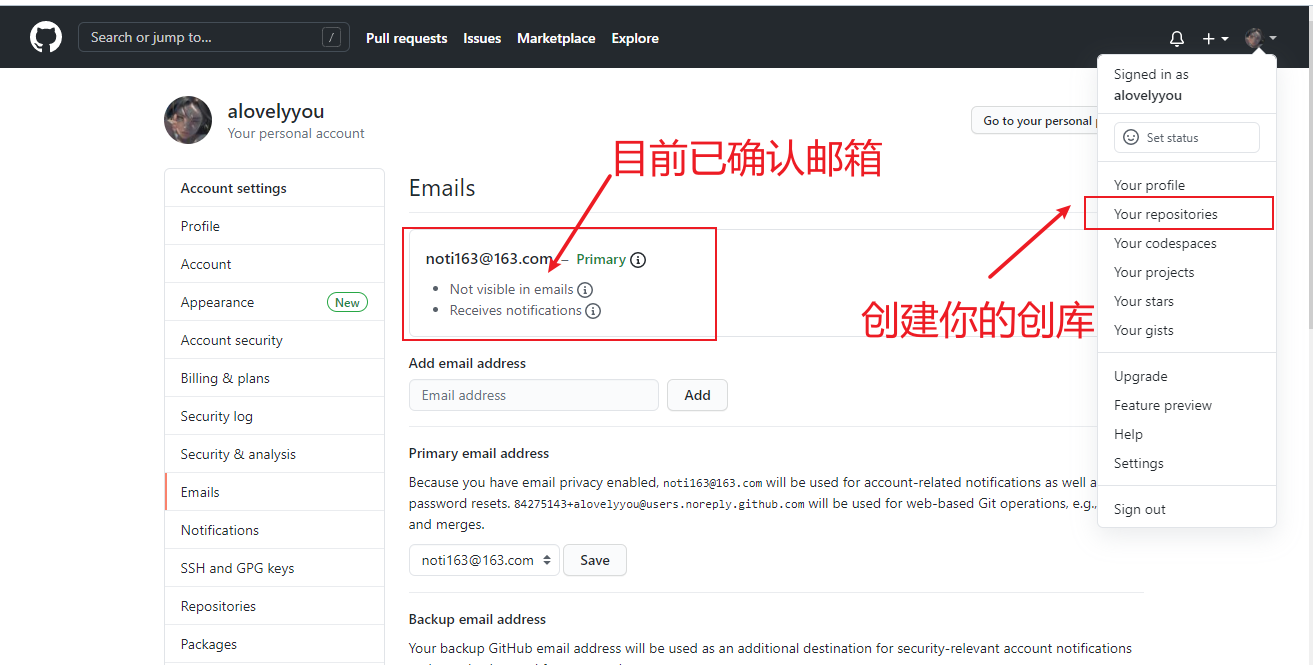Click the GitHub octocat logo
Image resolution: width=1313 pixels, height=665 pixels.
pos(46,38)
